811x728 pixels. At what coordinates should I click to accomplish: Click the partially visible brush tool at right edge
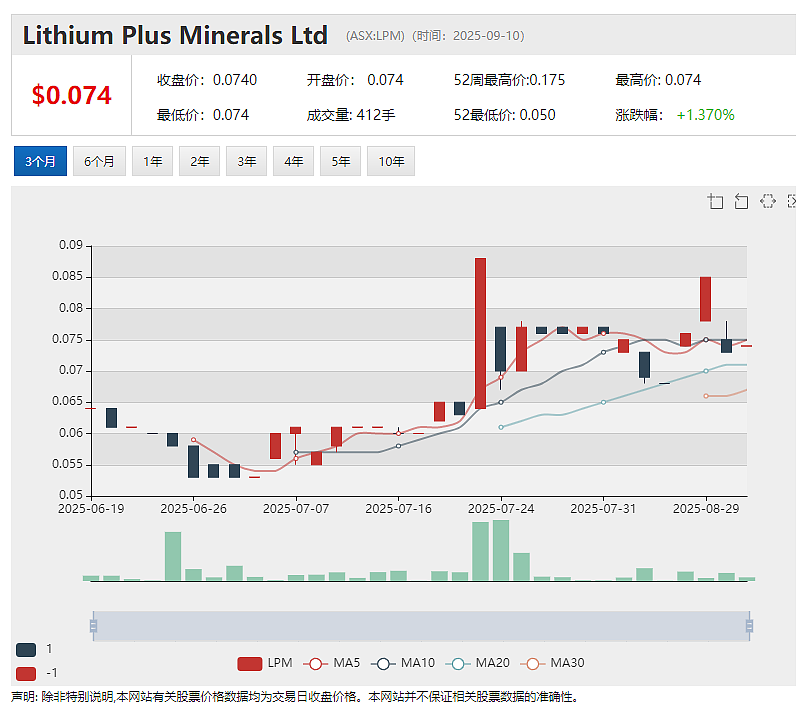point(791,201)
